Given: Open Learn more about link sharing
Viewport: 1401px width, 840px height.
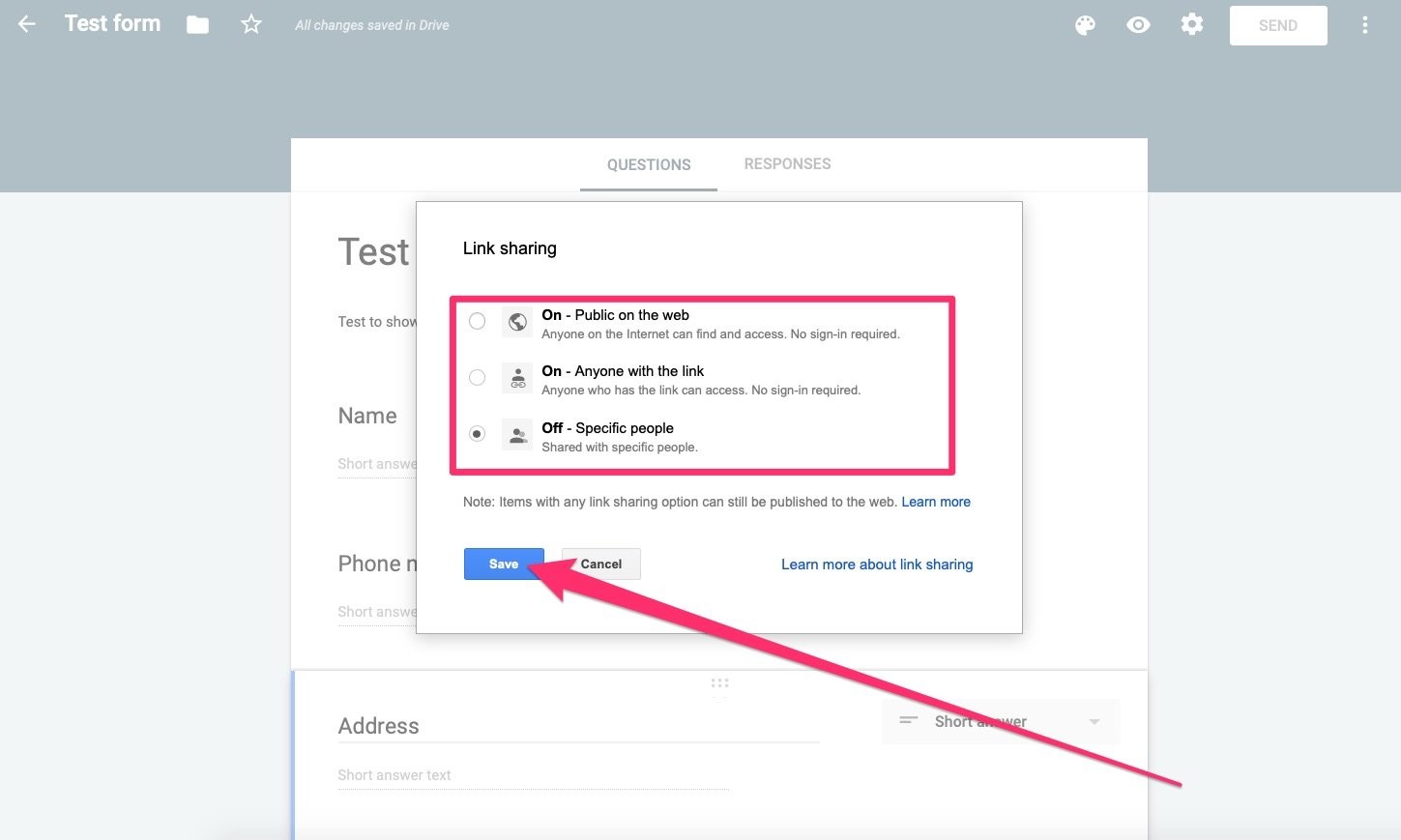Looking at the screenshot, I should [876, 564].
